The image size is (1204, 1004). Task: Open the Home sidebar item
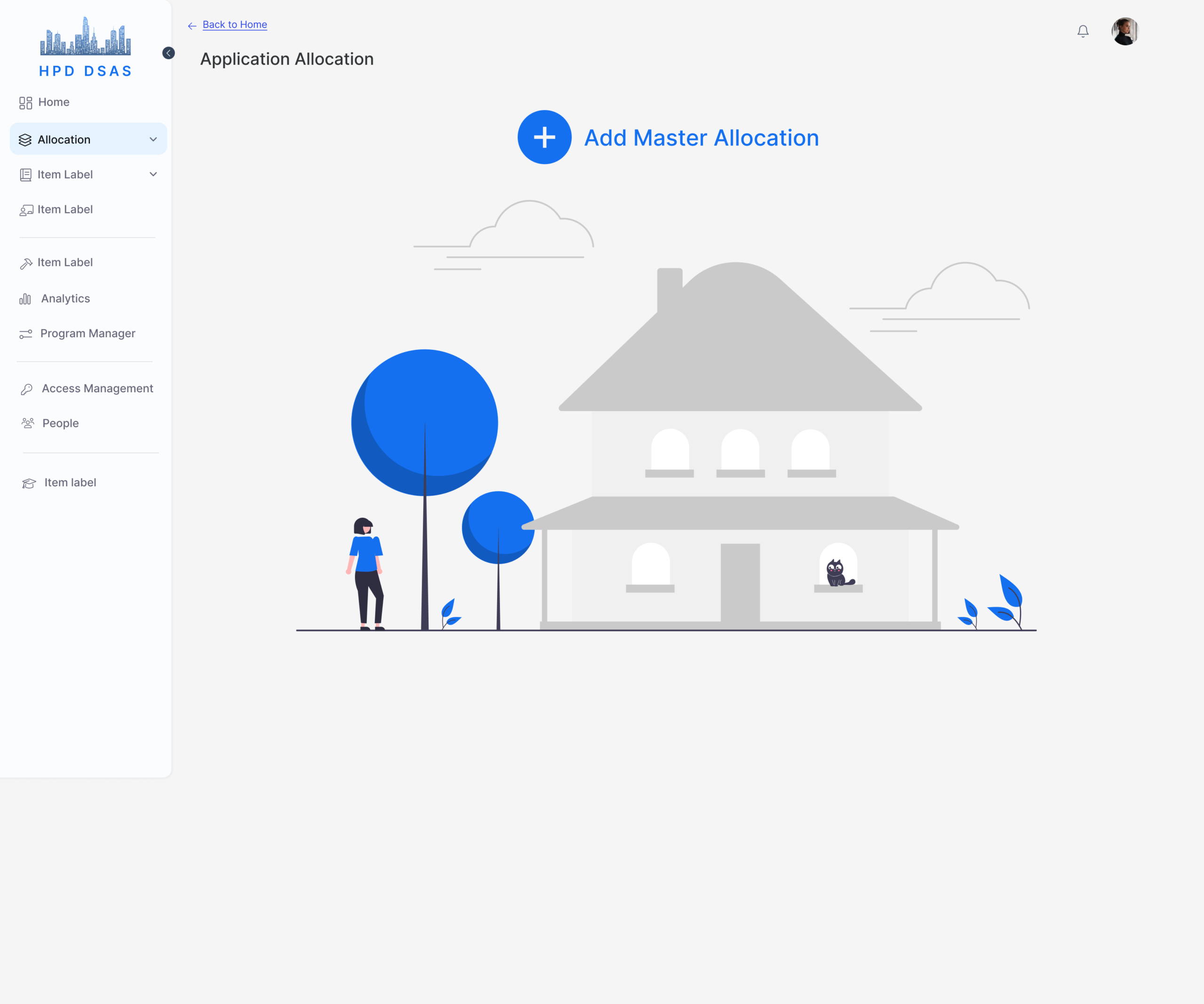(53, 102)
